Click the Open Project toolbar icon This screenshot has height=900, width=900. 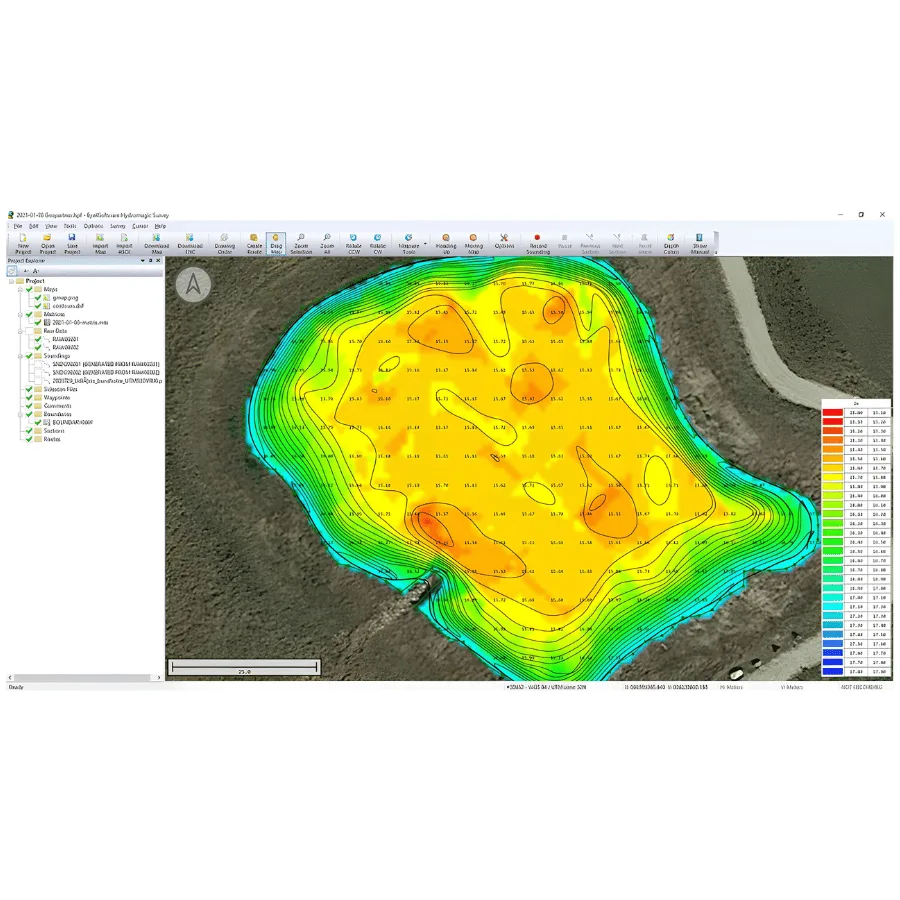click(x=48, y=244)
